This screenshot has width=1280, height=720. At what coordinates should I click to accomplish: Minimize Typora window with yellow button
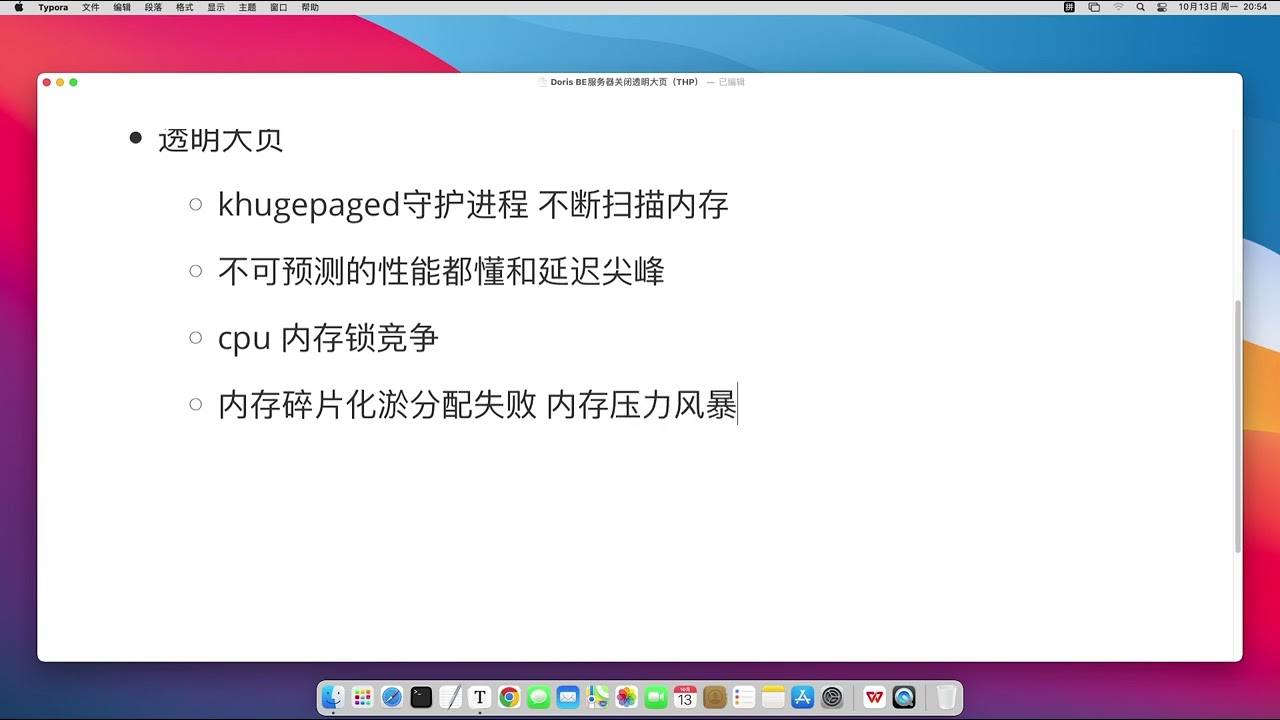click(x=60, y=82)
